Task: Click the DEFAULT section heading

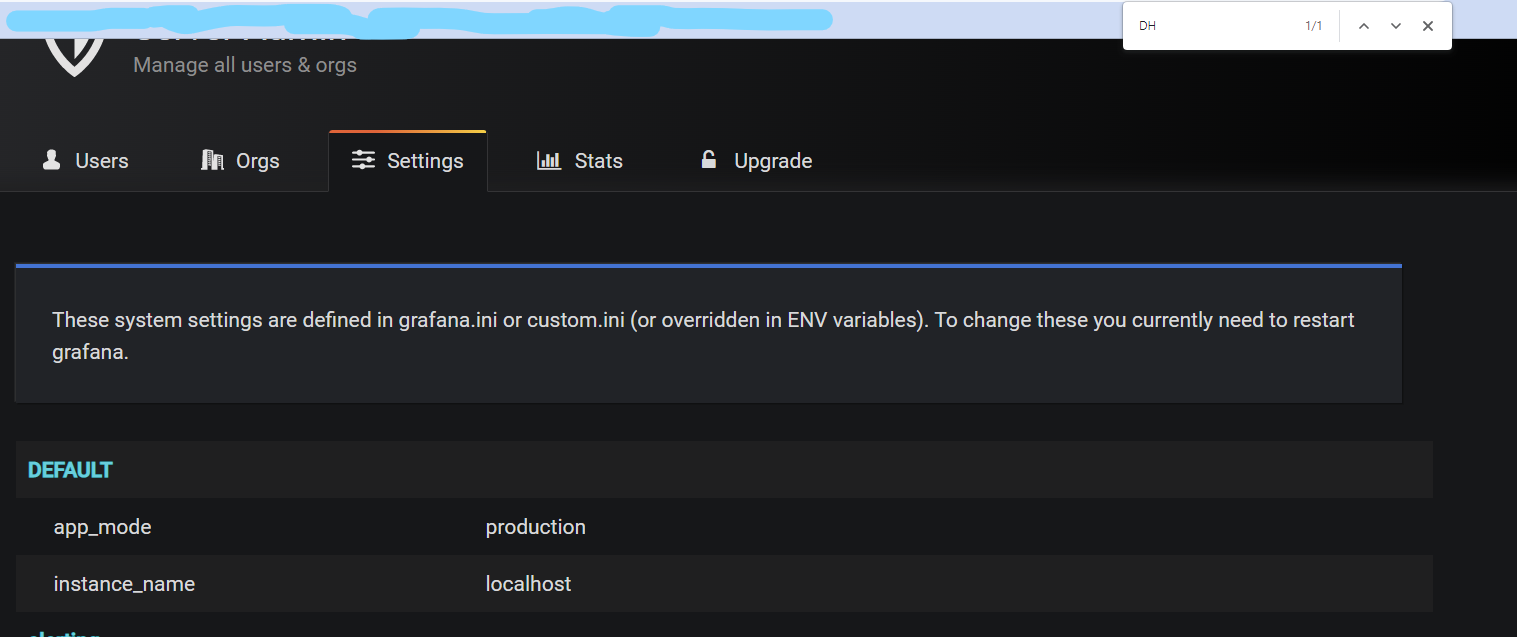Action: tap(70, 470)
